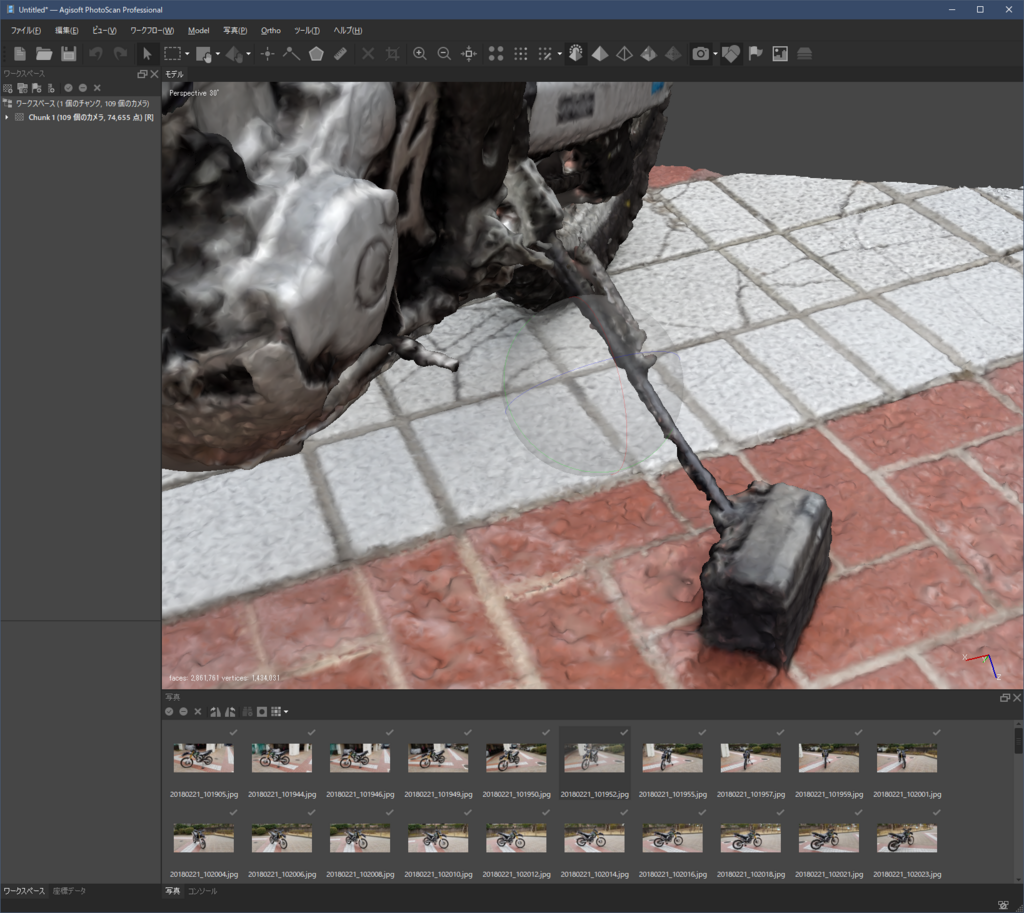Pick the Ruler measurement tool
1024x913 pixels.
point(340,54)
